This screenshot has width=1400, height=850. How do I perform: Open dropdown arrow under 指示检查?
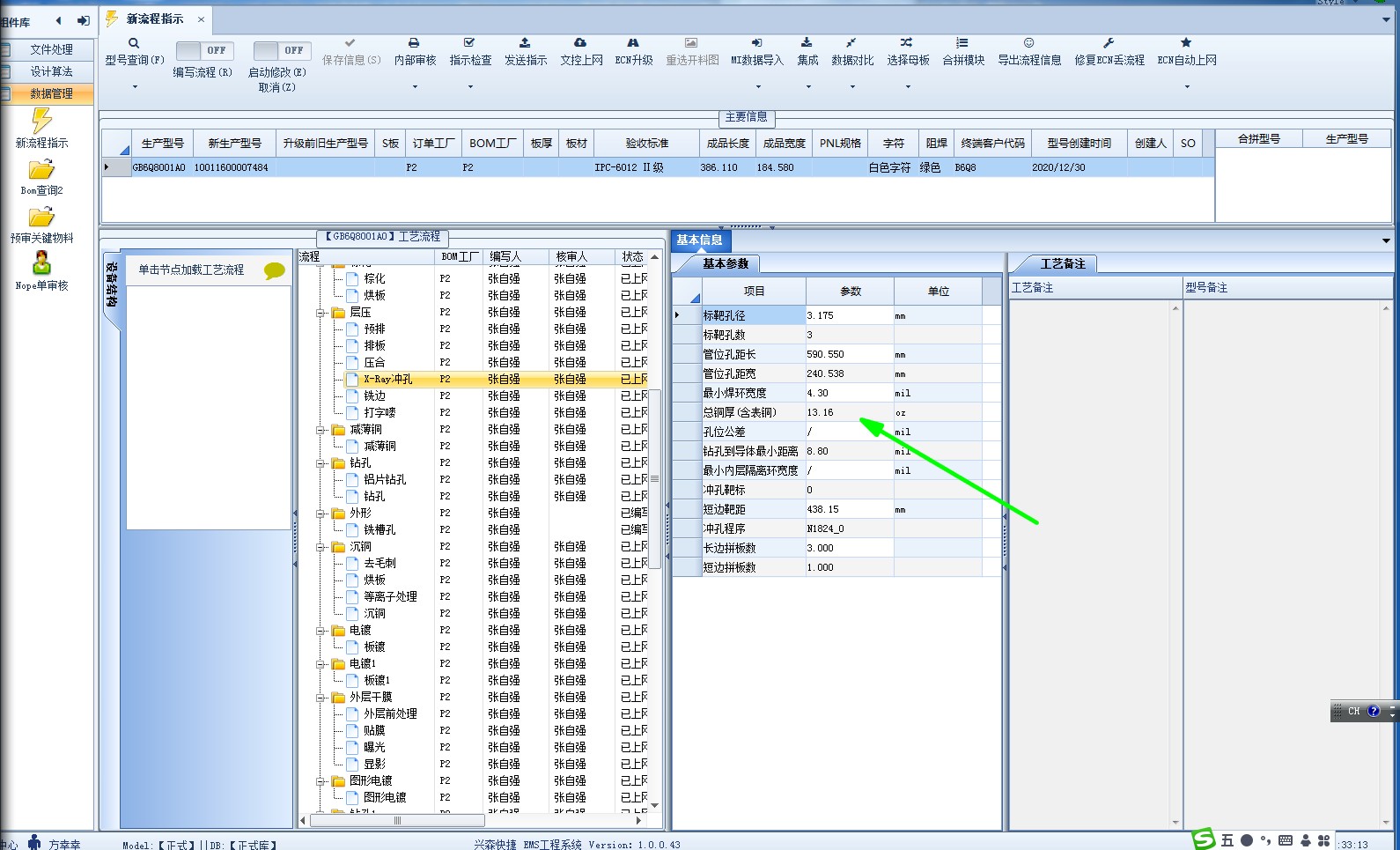(x=470, y=86)
